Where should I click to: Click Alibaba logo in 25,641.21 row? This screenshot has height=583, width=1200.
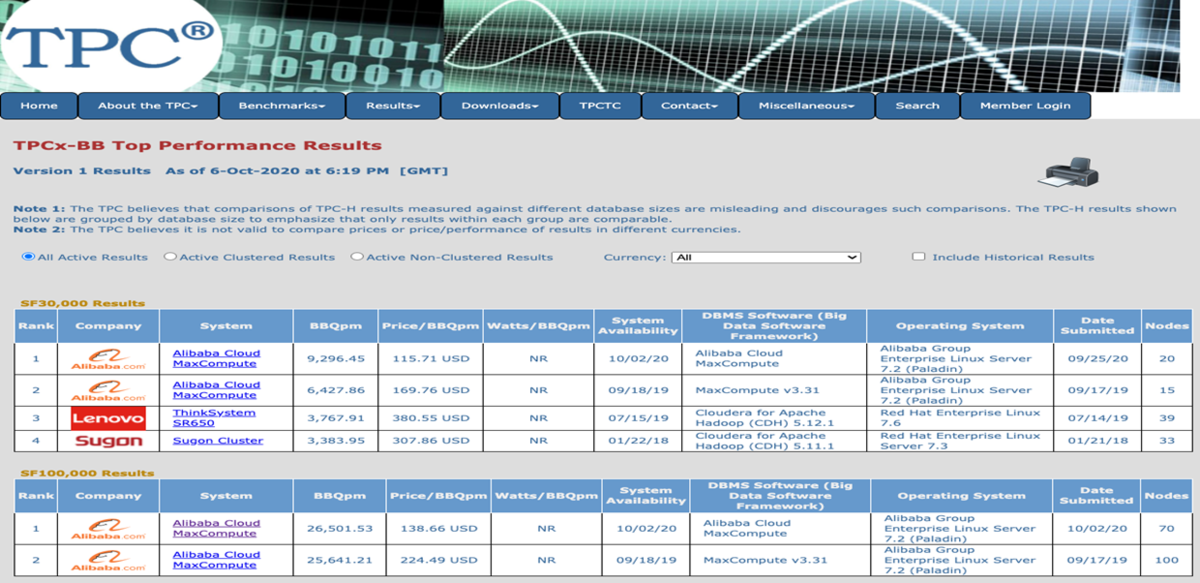[x=108, y=560]
